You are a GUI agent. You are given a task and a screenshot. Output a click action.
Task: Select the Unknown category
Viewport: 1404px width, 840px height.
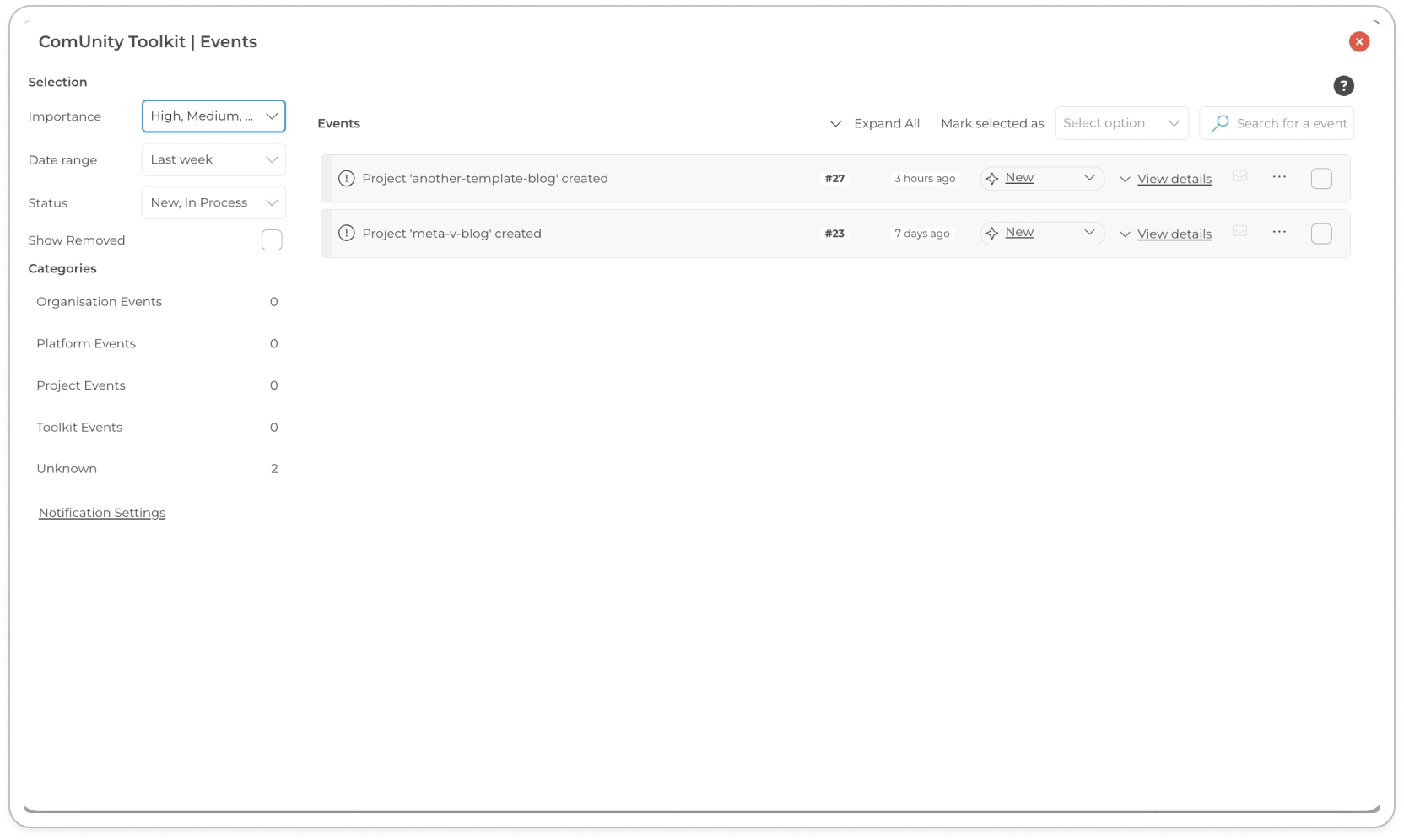click(67, 469)
